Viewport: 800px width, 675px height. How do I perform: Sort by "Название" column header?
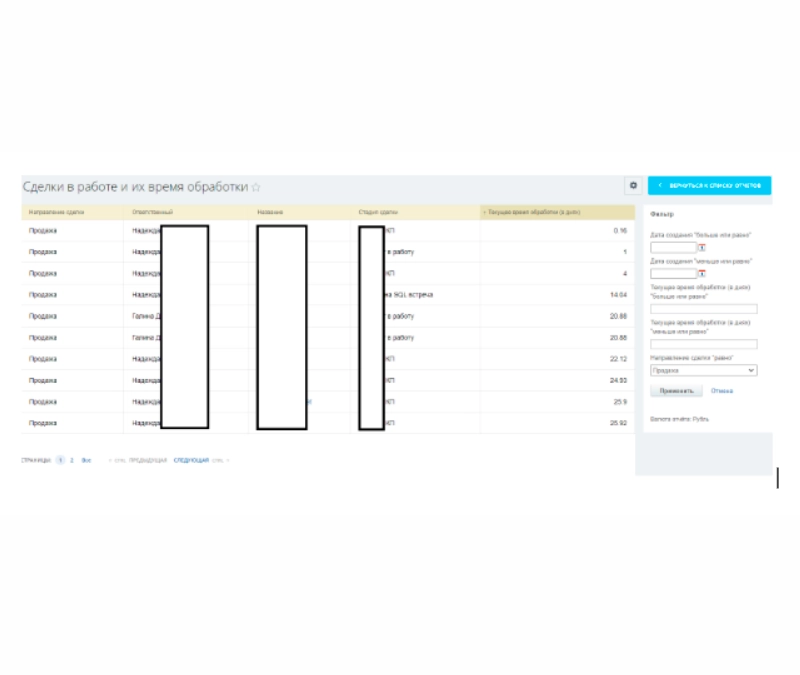[270, 212]
